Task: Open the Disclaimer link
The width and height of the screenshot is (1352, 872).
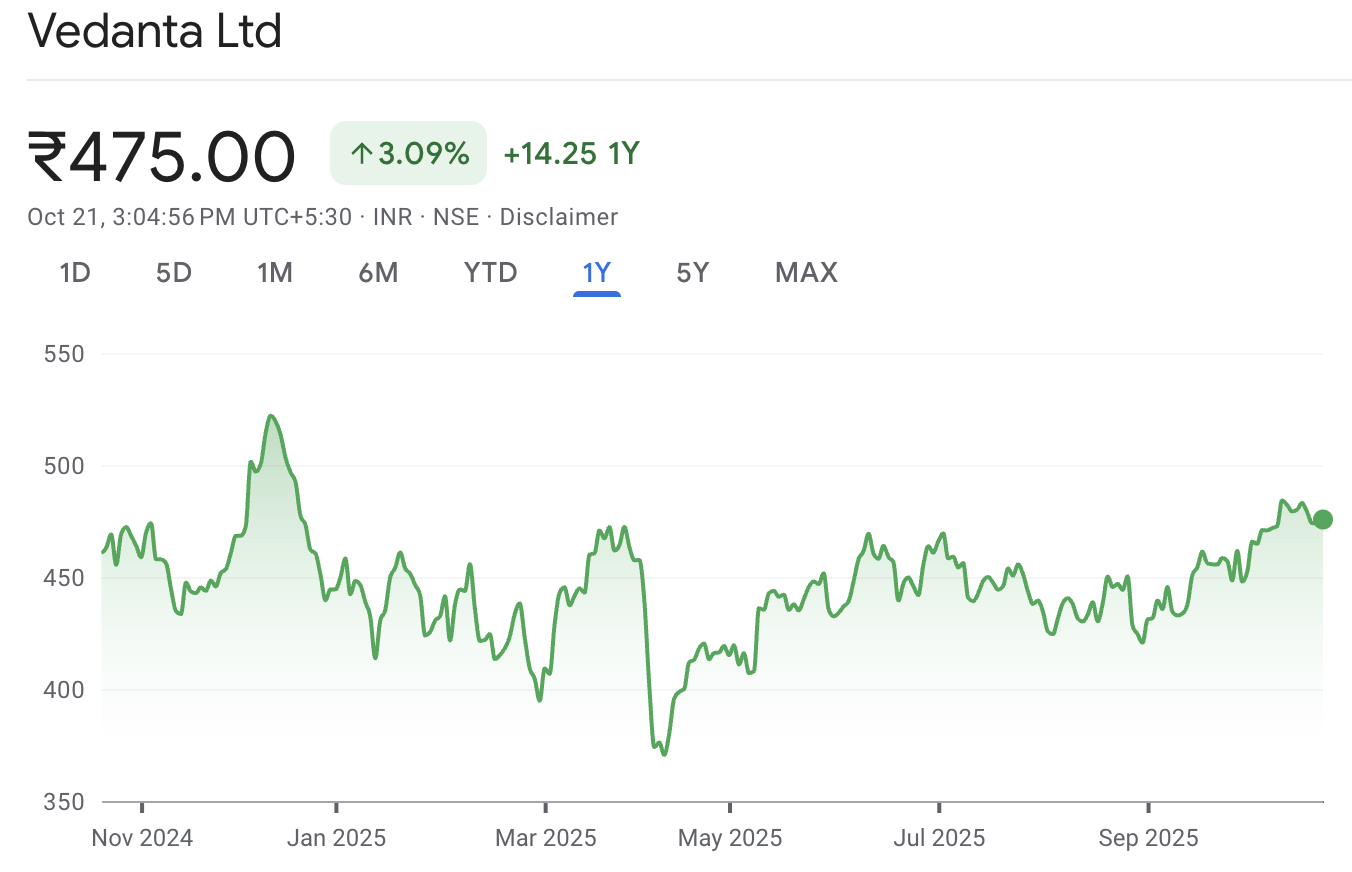Action: pyautogui.click(x=559, y=216)
